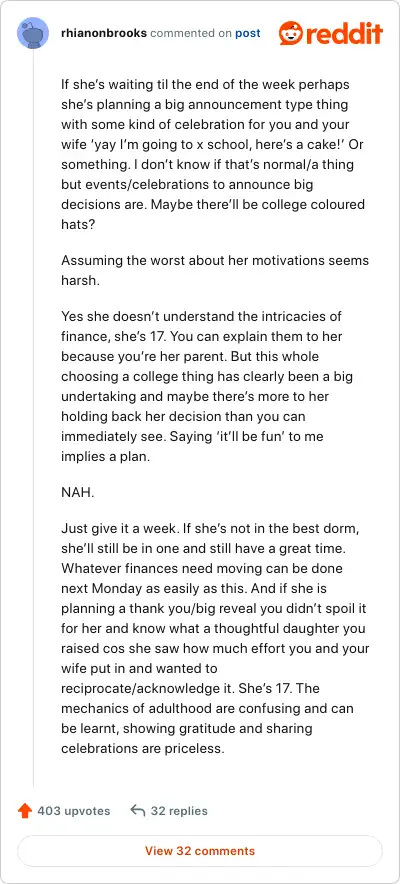Click the 'college coloured hats?' sentence
The width and height of the screenshot is (400, 884).
[213, 213]
